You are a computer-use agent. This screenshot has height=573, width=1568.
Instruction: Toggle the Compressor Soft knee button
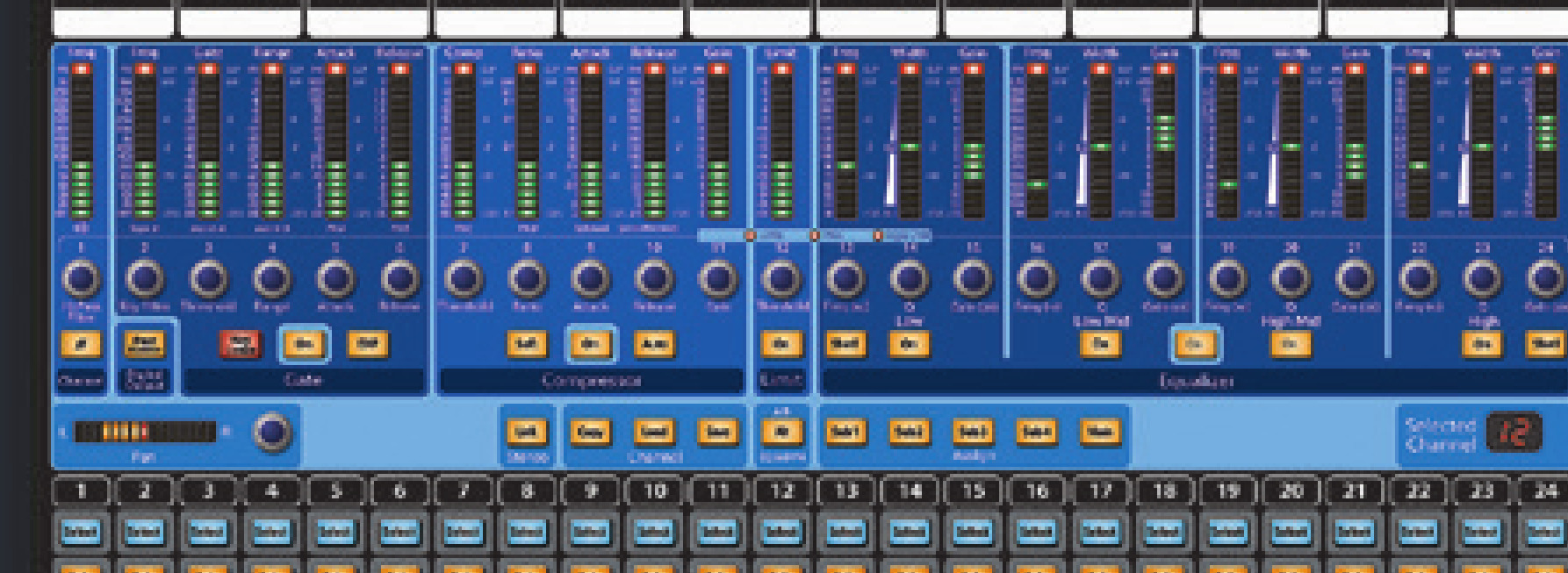[x=526, y=344]
